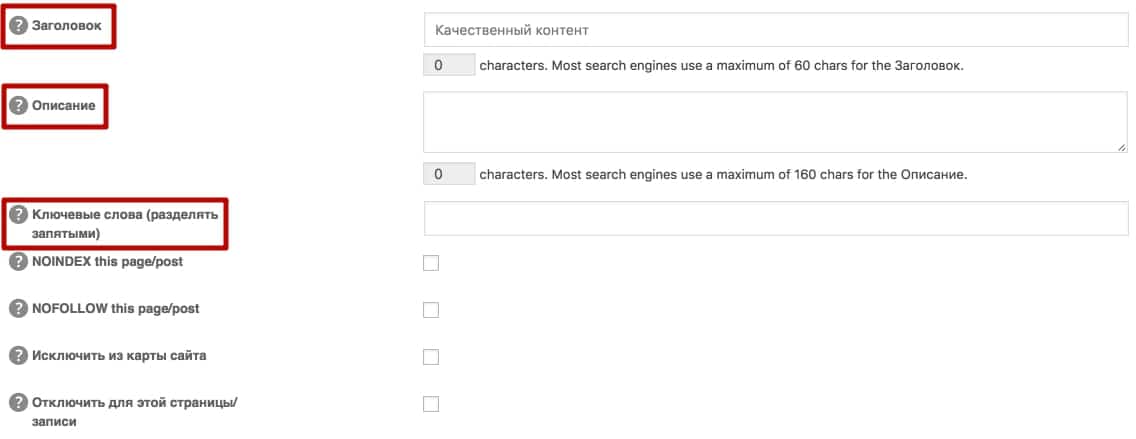Show help for Исключить из карты сайта

point(18,356)
